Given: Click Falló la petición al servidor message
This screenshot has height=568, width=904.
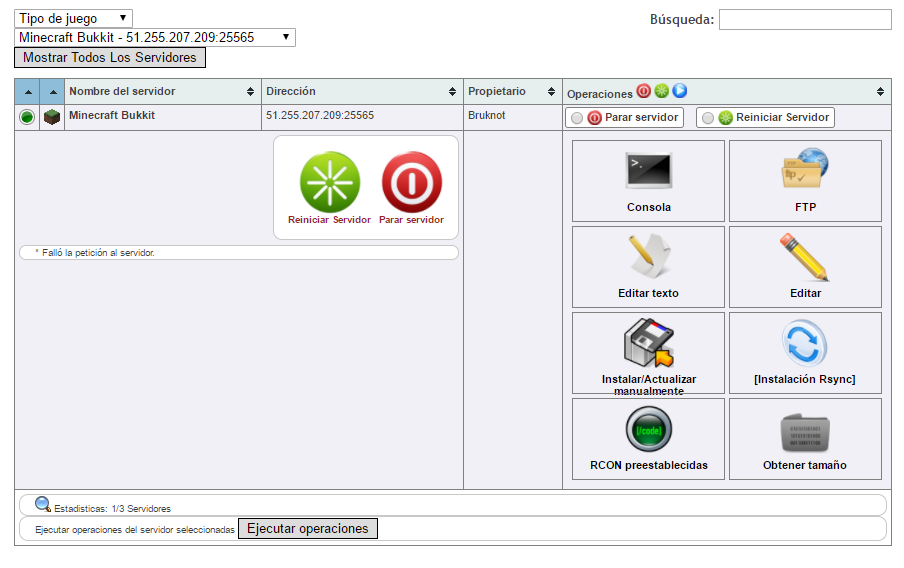Looking at the screenshot, I should (x=95, y=253).
